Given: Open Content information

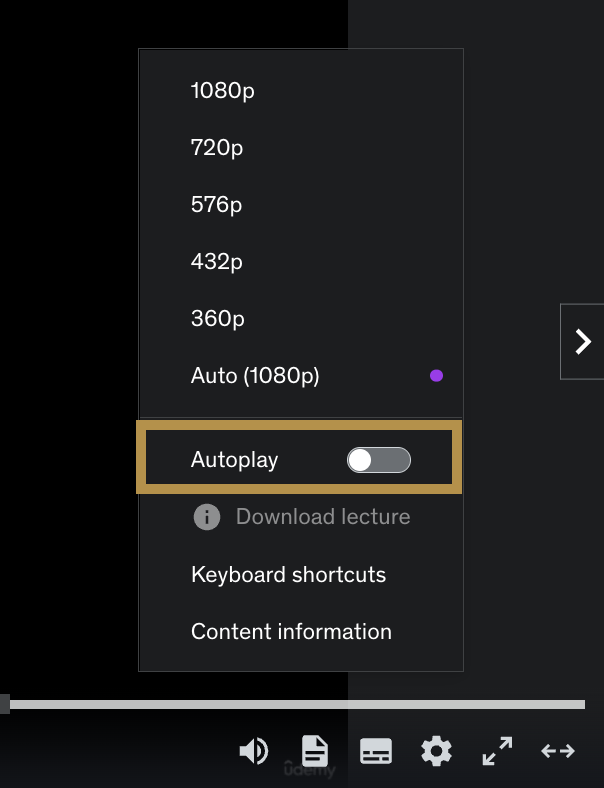Looking at the screenshot, I should tap(291, 632).
